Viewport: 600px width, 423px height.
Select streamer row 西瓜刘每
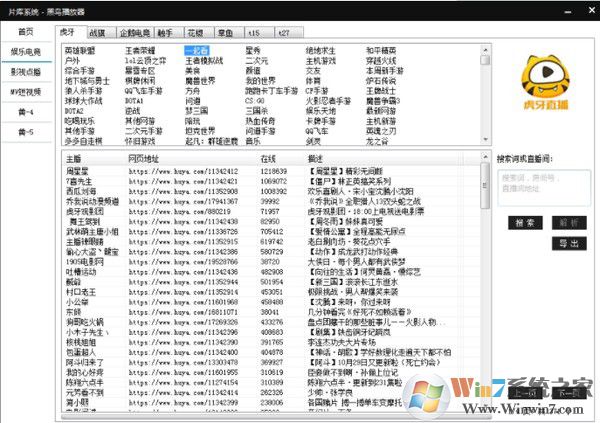coord(271,191)
